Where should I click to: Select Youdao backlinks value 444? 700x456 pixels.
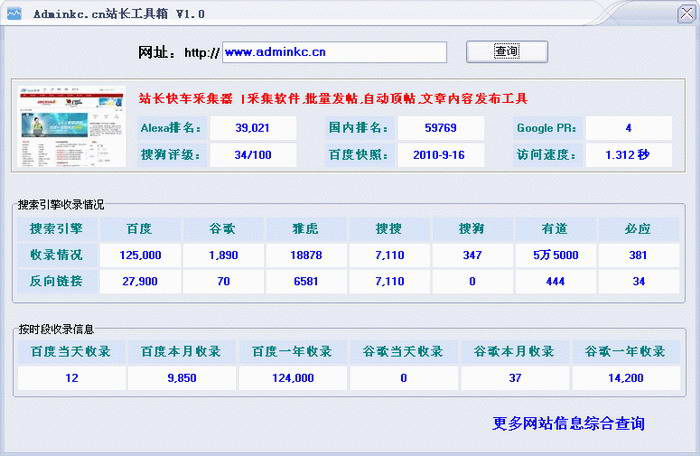[x=555, y=281]
